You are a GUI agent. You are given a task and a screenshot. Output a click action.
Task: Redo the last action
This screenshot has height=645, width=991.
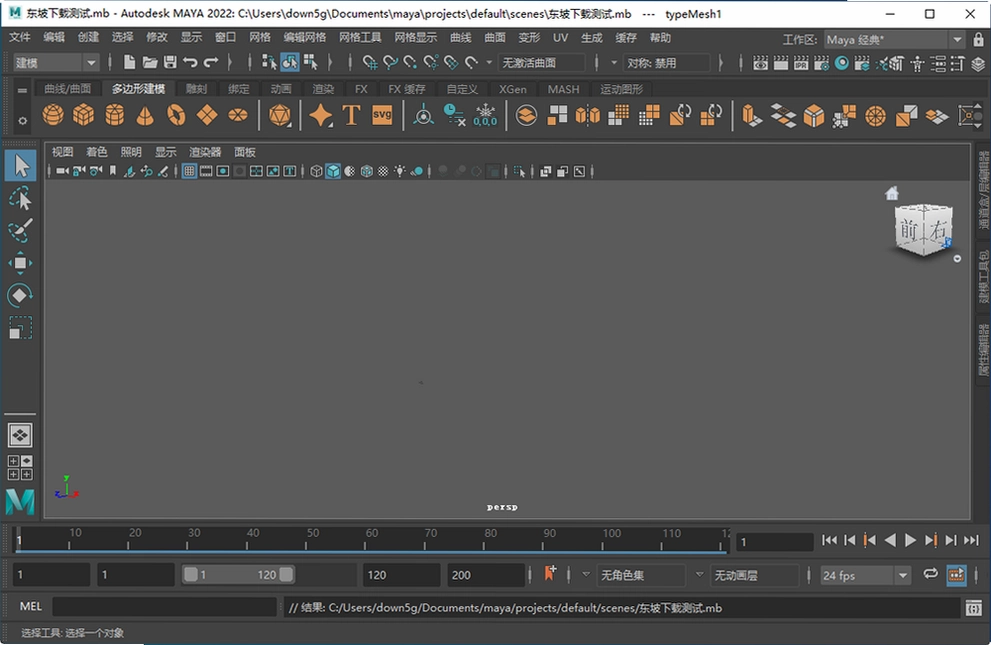pyautogui.click(x=210, y=62)
